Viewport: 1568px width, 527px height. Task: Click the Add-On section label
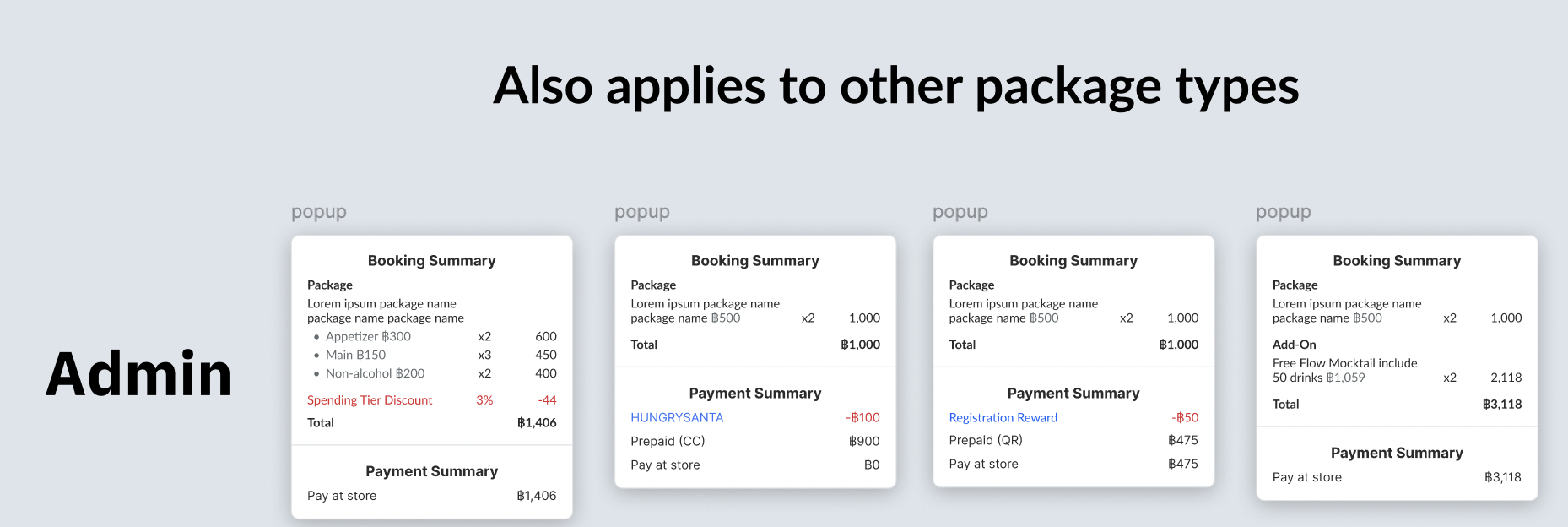[x=1294, y=345]
